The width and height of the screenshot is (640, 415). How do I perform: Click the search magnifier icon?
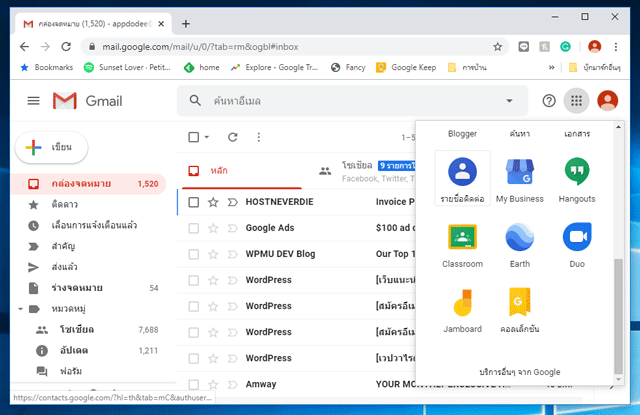pos(195,100)
